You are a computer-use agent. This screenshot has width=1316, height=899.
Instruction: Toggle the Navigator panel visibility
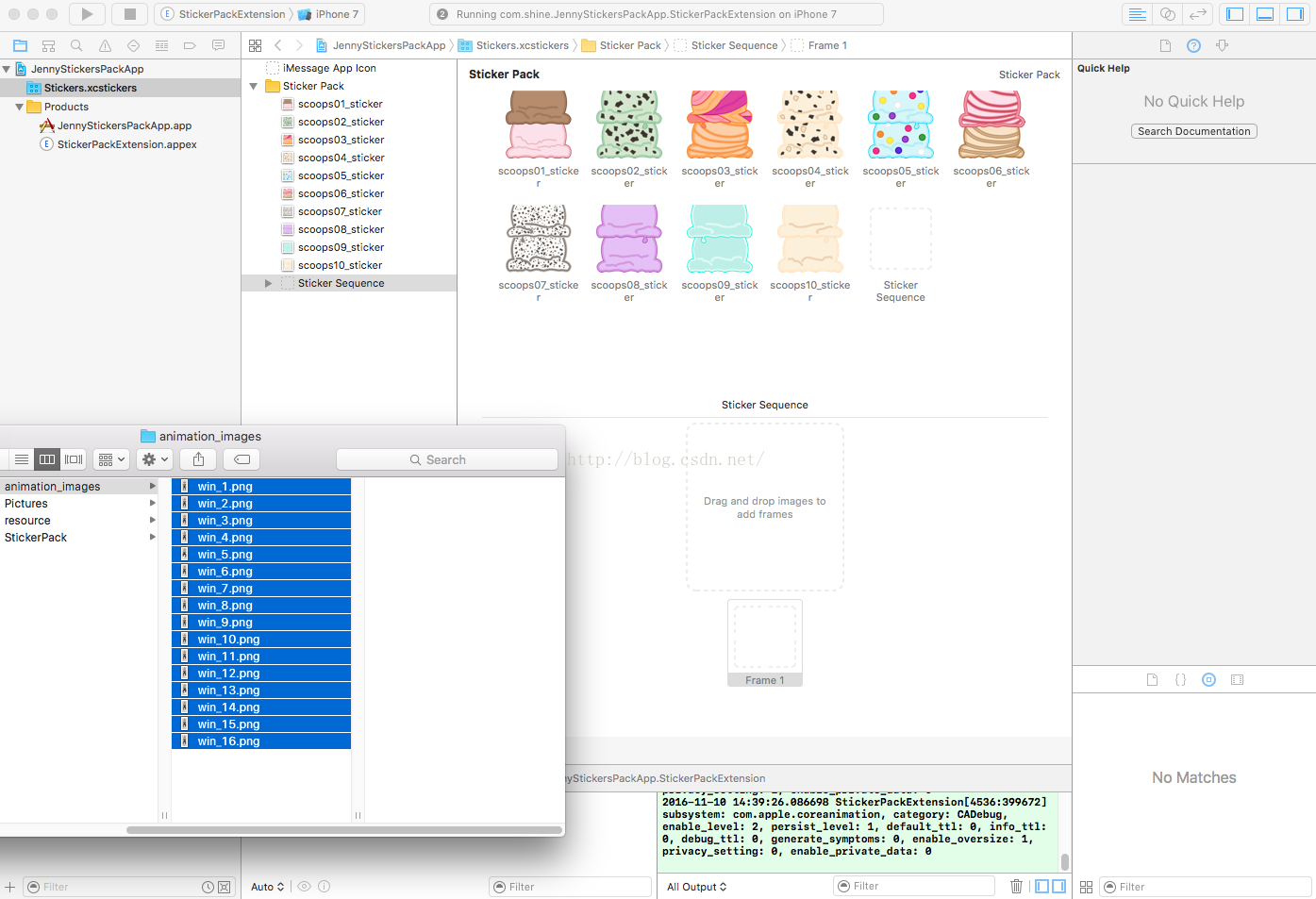(x=1235, y=14)
